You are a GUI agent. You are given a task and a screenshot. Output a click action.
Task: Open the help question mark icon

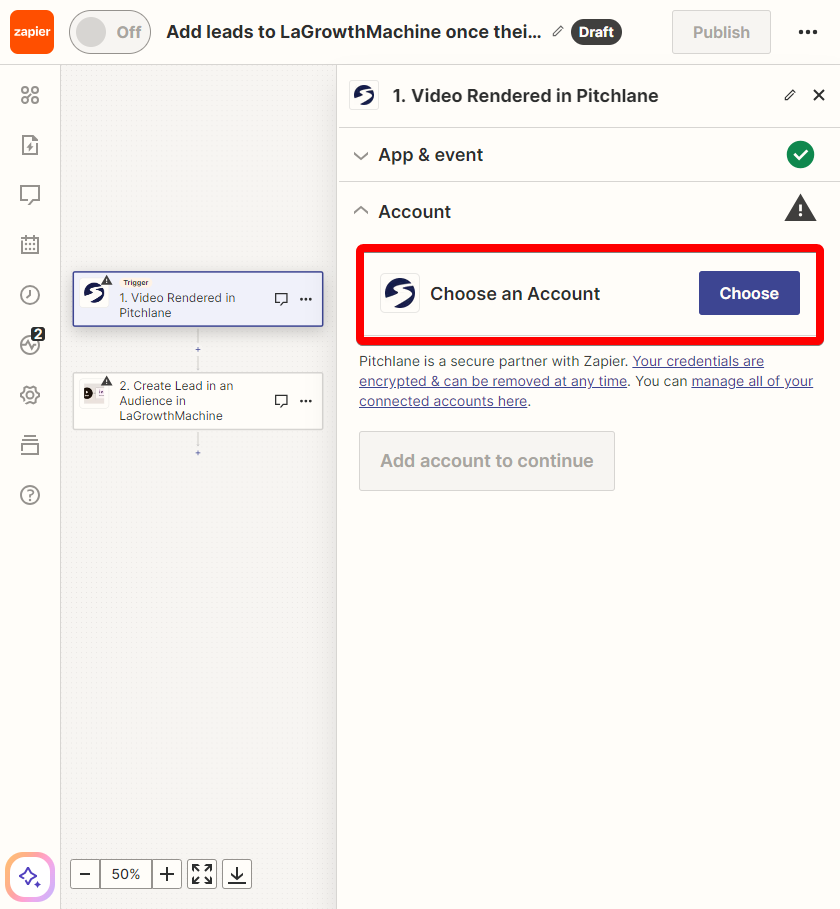30,495
